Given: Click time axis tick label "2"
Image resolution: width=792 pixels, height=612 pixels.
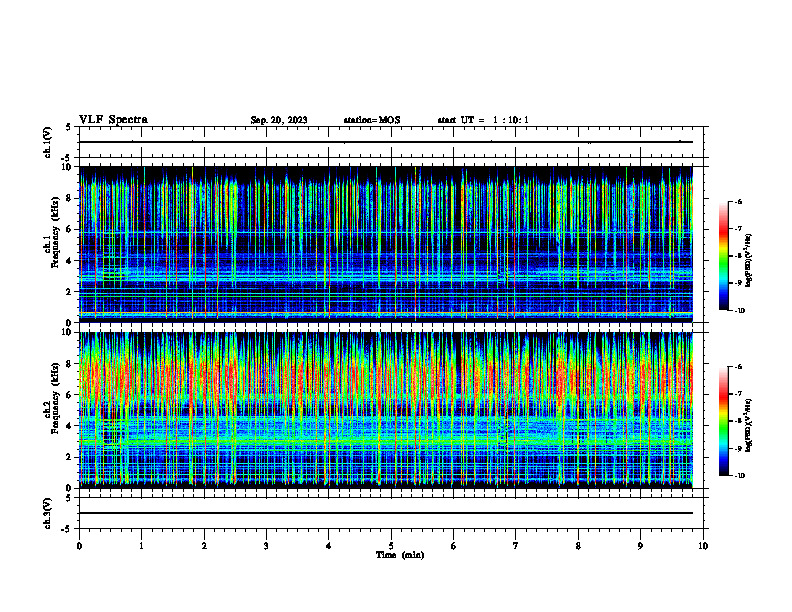Looking at the screenshot, I should pyautogui.click(x=204, y=546).
